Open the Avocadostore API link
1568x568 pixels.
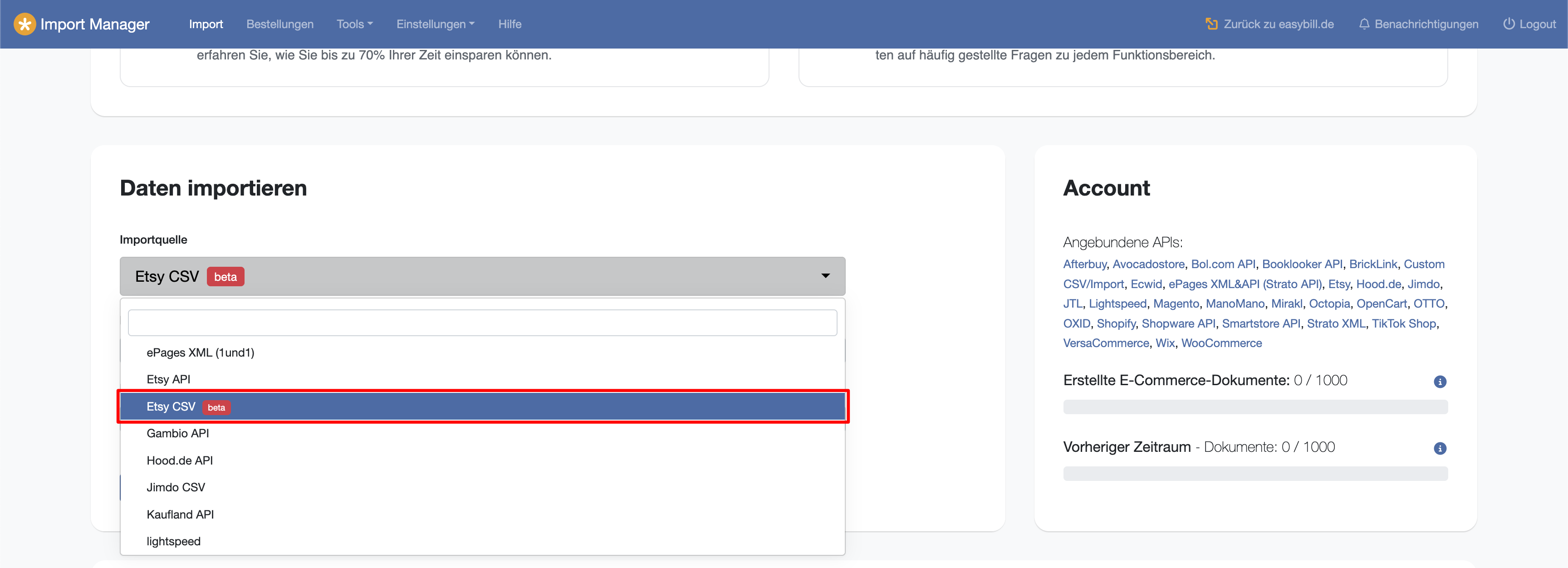(1149, 264)
